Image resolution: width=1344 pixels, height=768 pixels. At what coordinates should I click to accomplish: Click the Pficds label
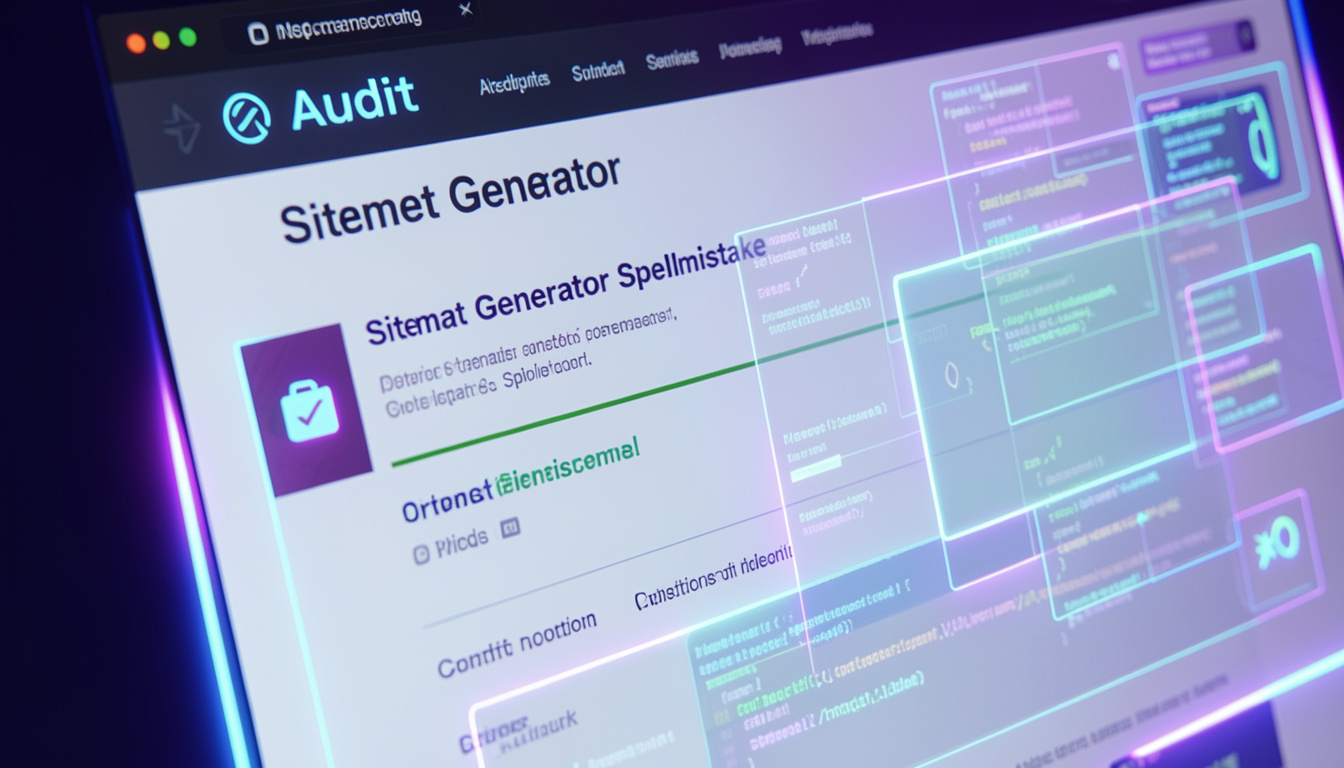pos(462,541)
